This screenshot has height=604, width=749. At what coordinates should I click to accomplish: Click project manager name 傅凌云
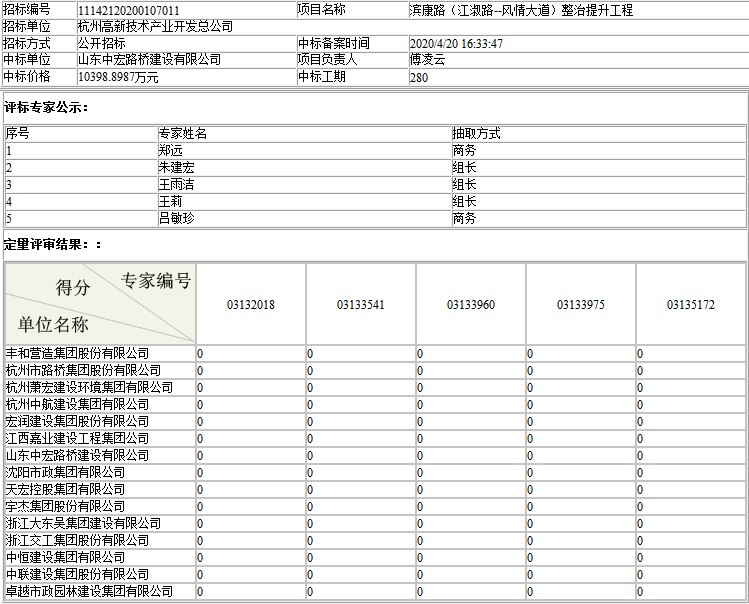pyautogui.click(x=428, y=60)
